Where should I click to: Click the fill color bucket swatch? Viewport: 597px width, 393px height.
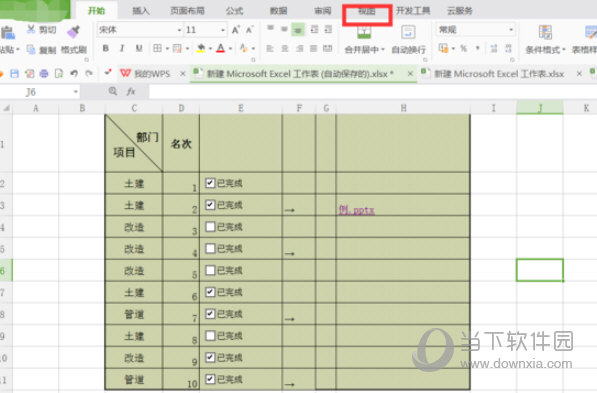pos(201,48)
